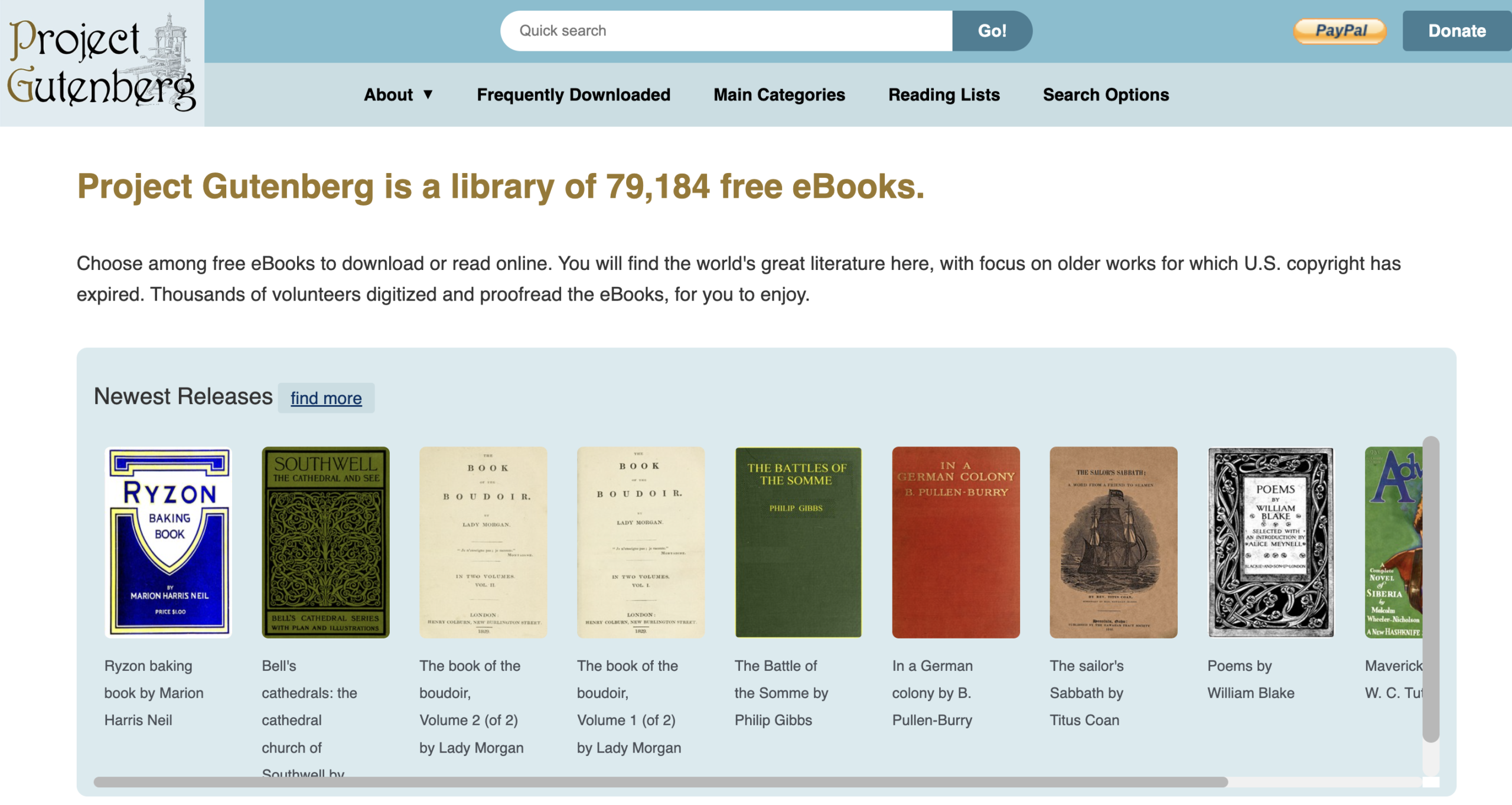Click the vertical scrollbar in Newest Releases
1512x805 pixels.
coord(1430,589)
